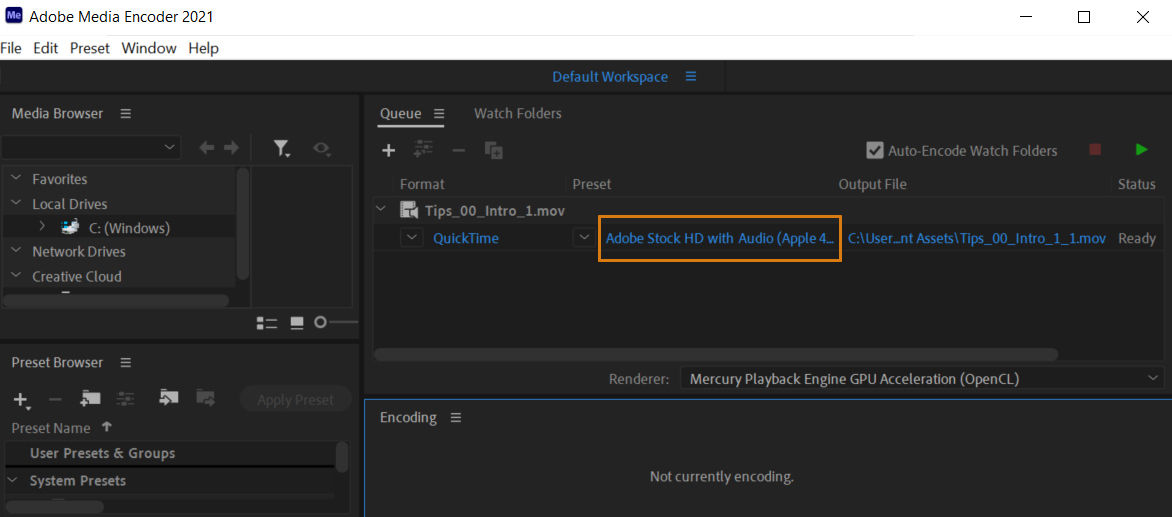This screenshot has height=517, width=1172.
Task: Collapse the Network Drives section
Action: point(16,251)
